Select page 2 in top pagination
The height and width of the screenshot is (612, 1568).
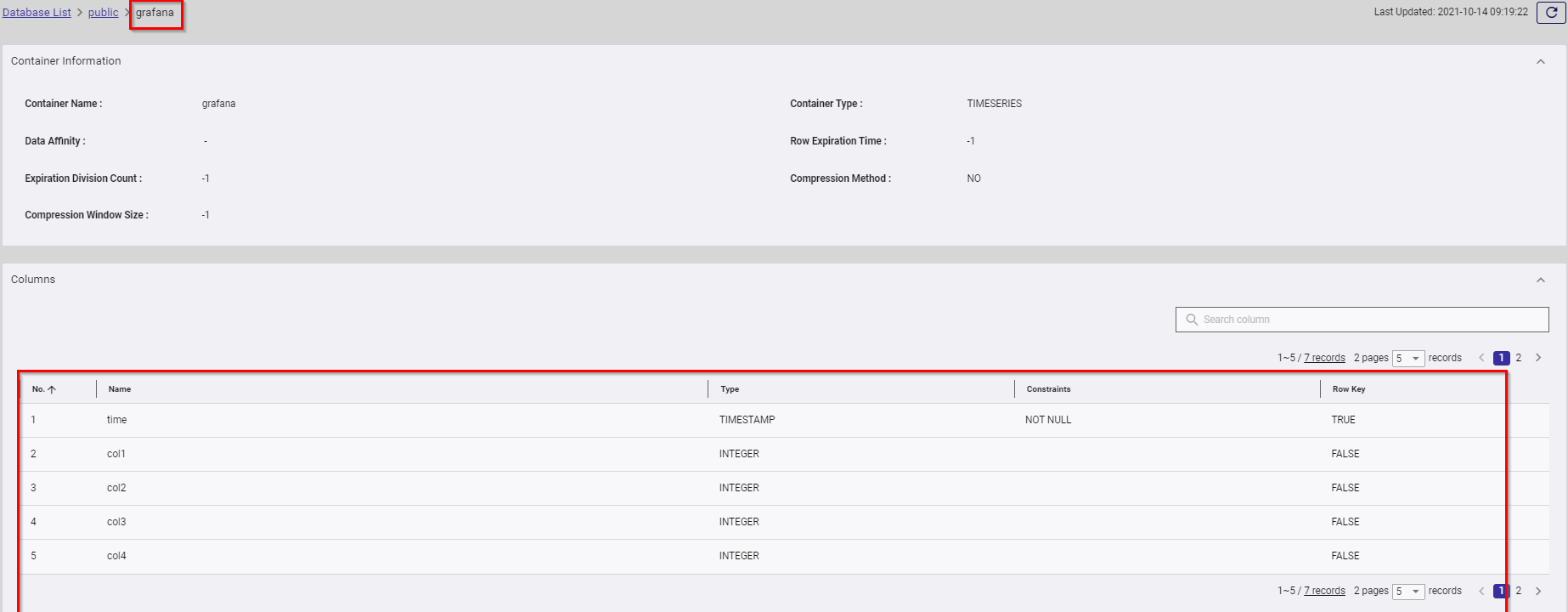1519,358
